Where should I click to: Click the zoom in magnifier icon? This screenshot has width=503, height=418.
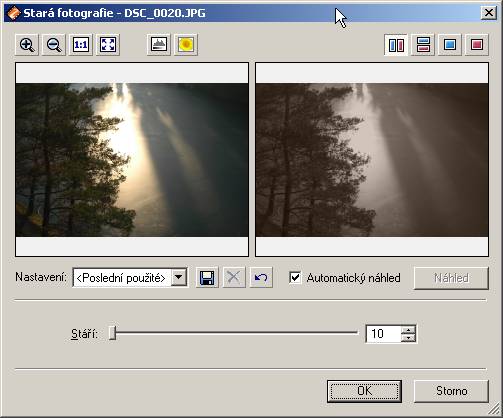tap(27, 45)
